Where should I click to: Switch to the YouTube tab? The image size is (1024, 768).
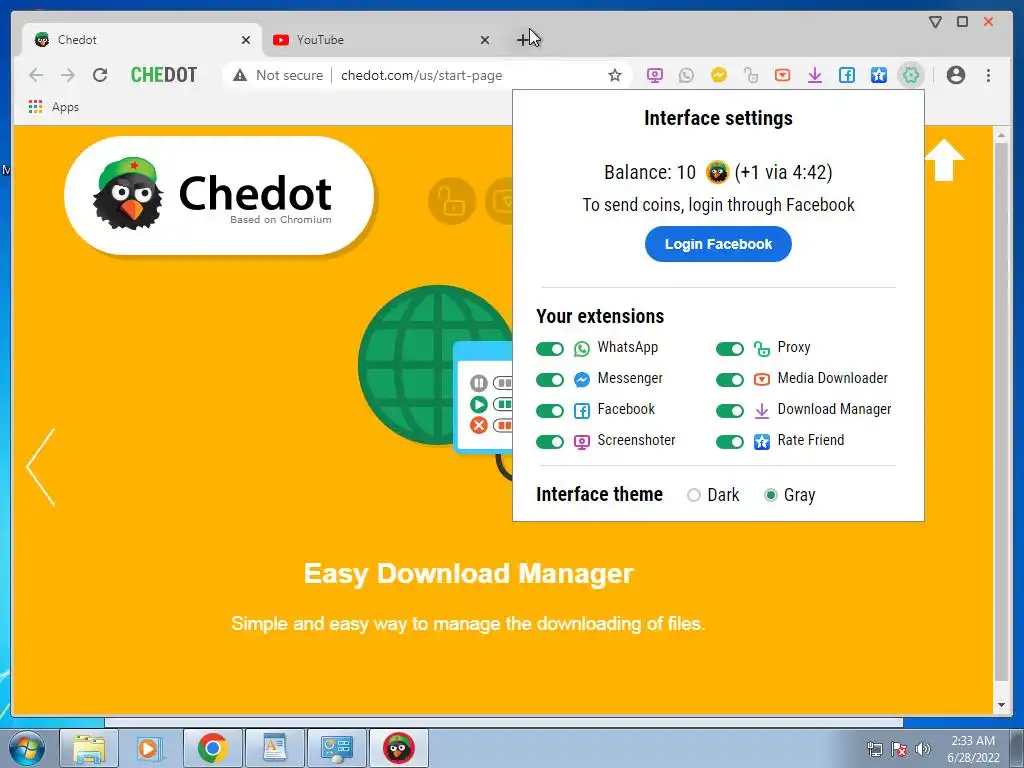tap(382, 40)
